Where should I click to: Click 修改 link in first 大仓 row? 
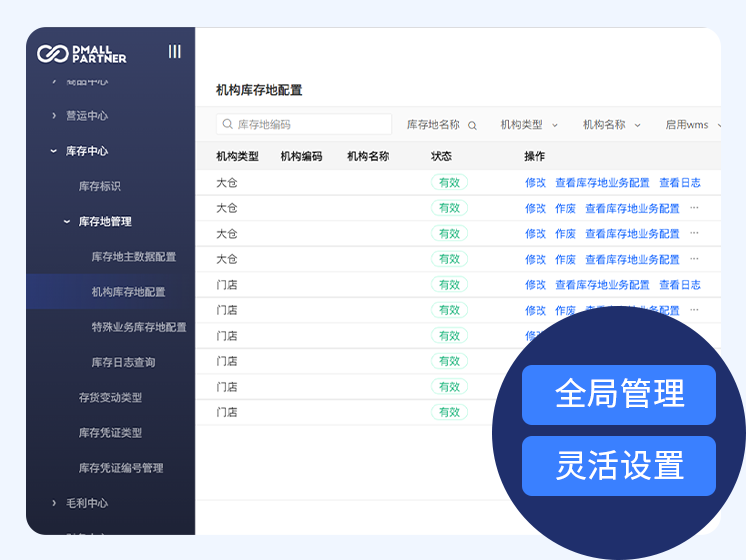[x=535, y=183]
